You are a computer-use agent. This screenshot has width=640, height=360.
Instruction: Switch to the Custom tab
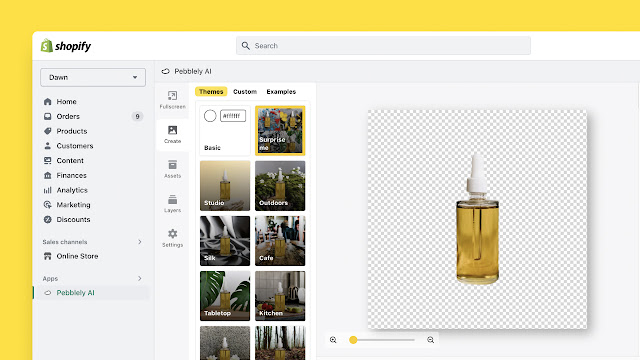click(x=245, y=91)
